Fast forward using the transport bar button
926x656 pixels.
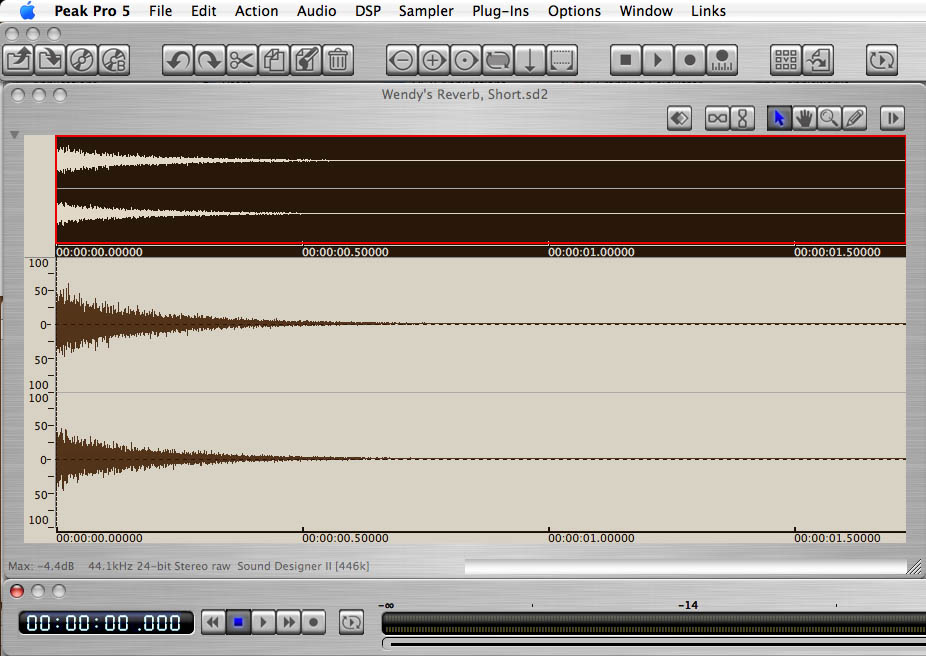pos(289,622)
